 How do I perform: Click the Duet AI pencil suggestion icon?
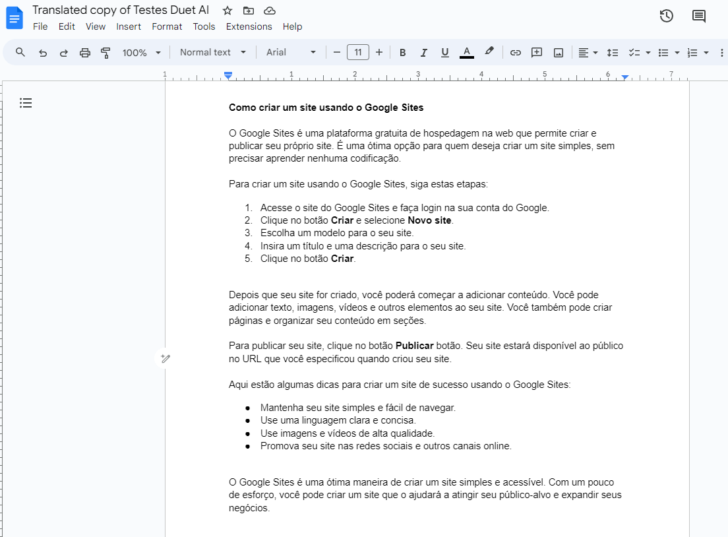coord(165,358)
